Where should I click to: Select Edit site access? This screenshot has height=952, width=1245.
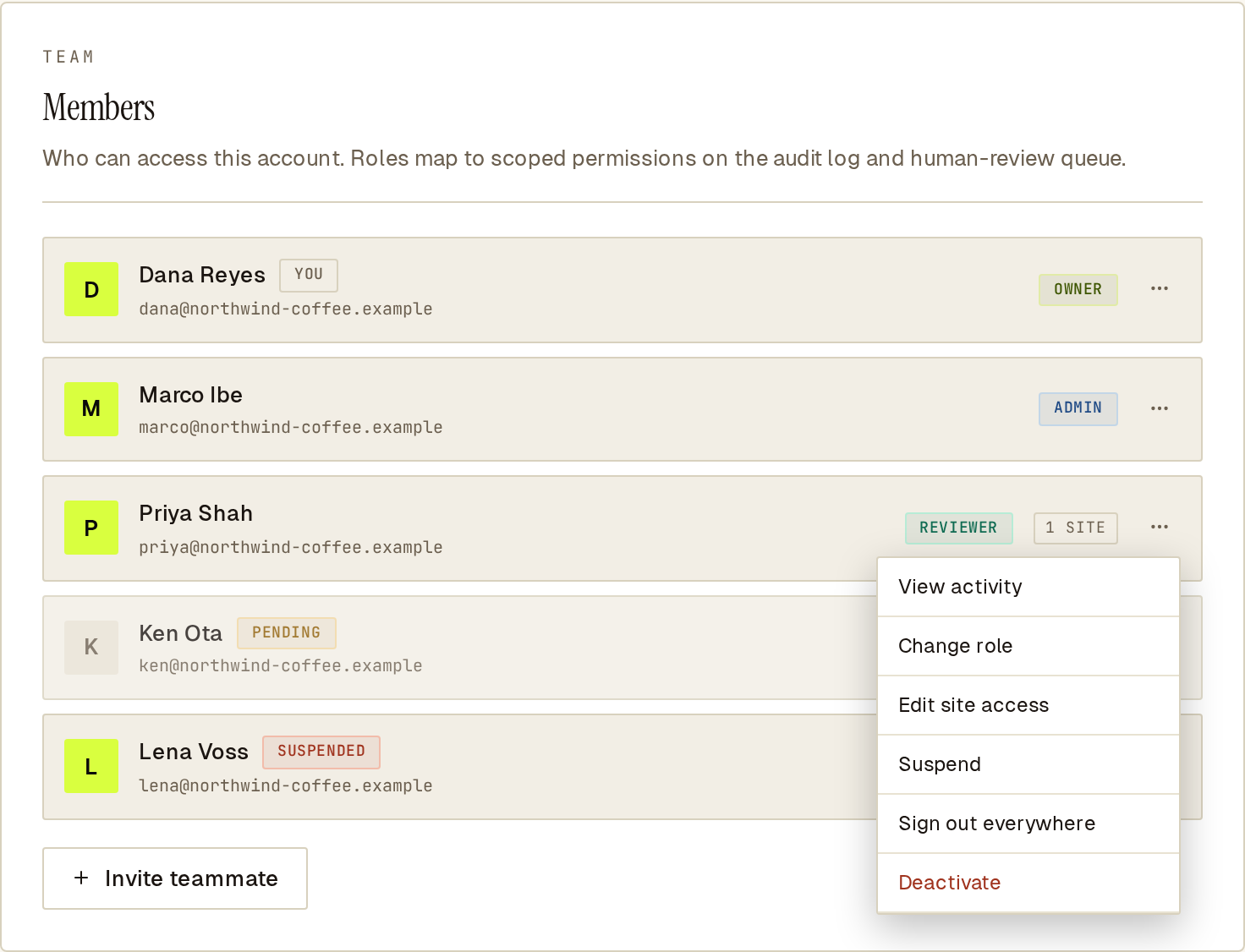[1028, 705]
